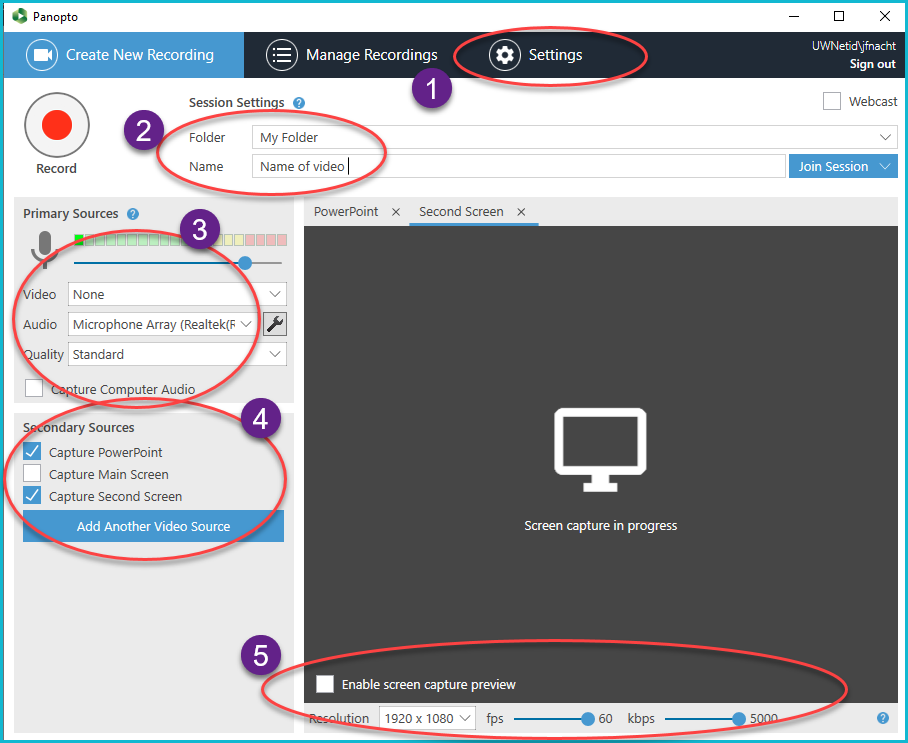
Task: Click 'Screen capture in progress' text
Action: pyautogui.click(x=601, y=525)
